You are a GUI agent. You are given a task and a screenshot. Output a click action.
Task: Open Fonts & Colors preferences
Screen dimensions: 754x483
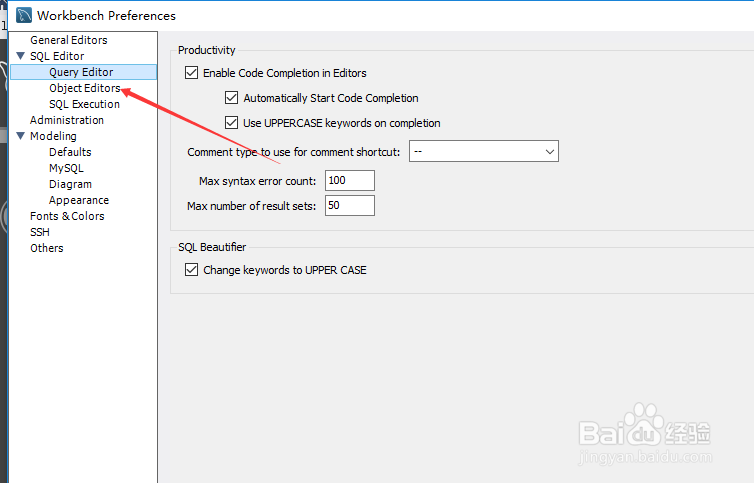point(67,216)
